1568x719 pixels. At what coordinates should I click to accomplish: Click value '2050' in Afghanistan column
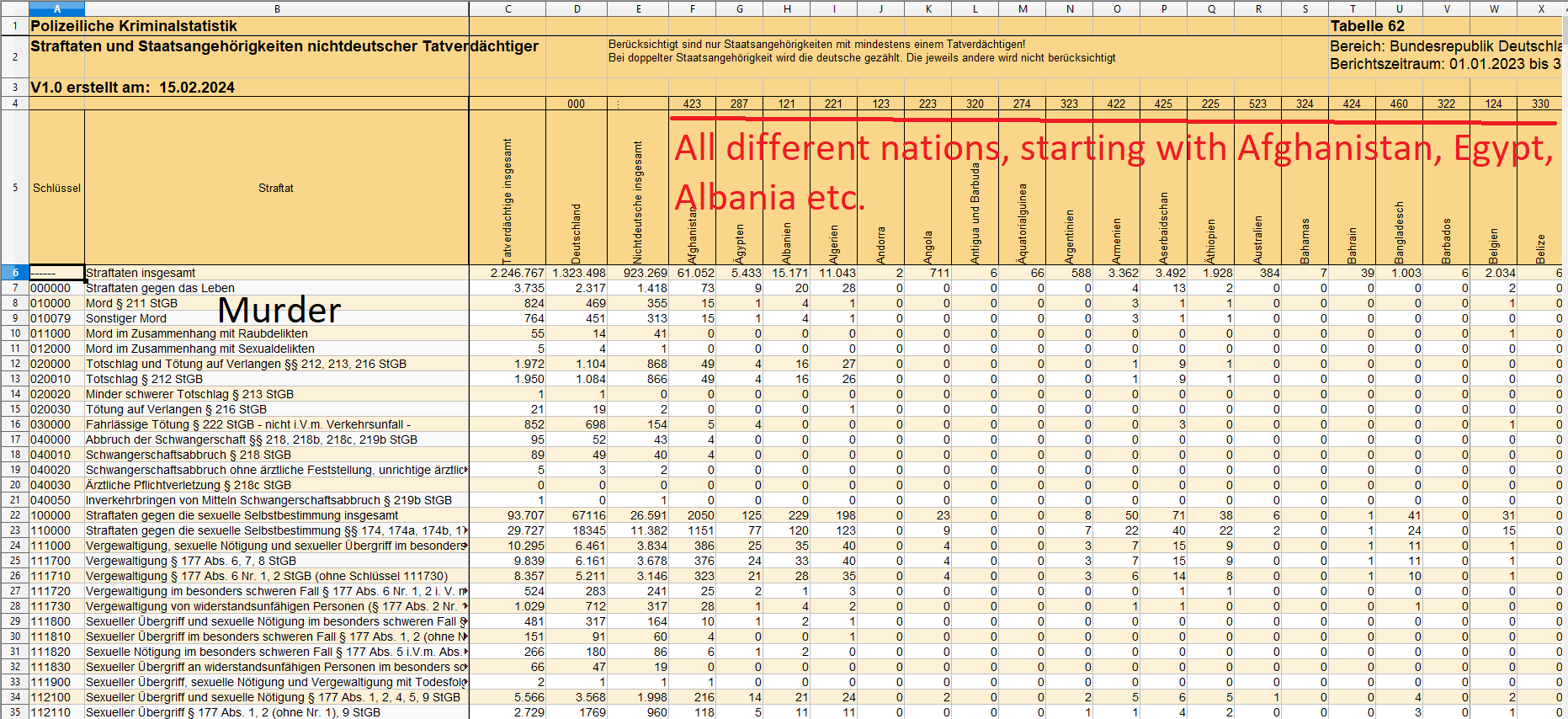tap(692, 515)
